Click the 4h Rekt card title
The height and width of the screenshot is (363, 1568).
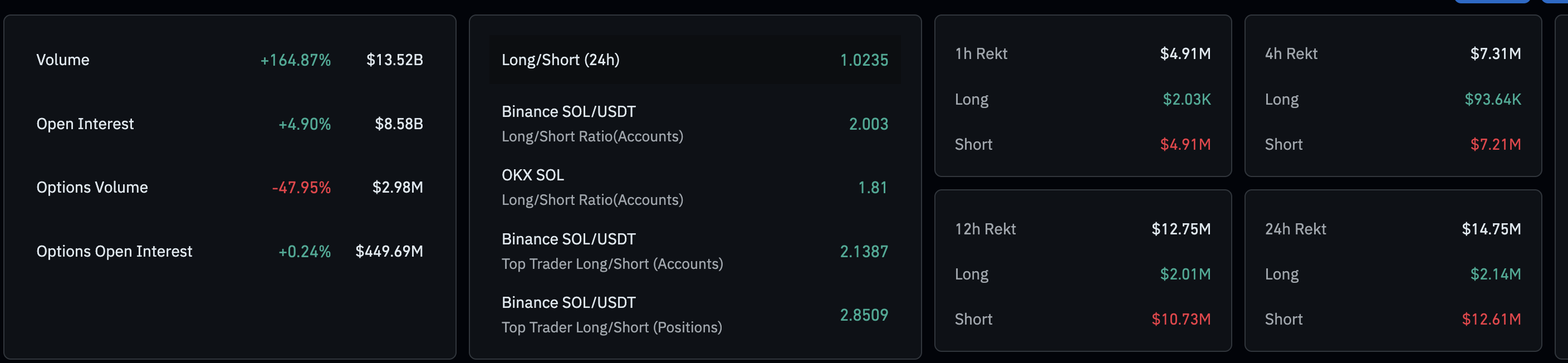(x=1291, y=53)
